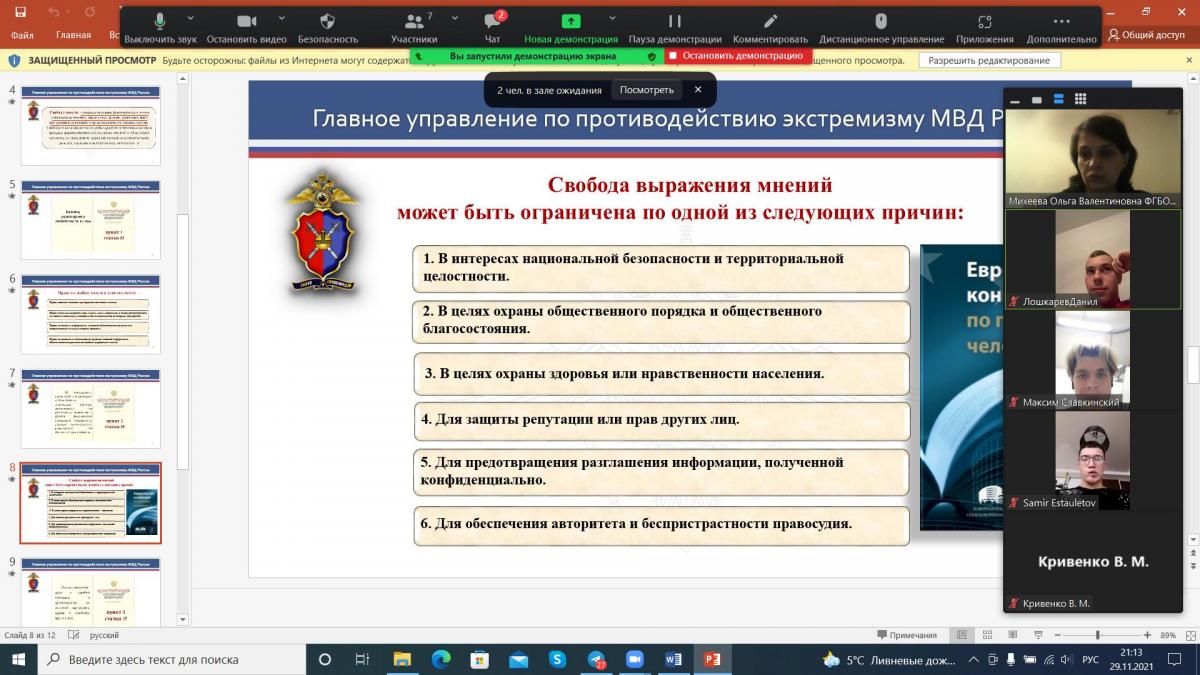Click the Windows Start button
1200x675 pixels.
click(x=20, y=659)
